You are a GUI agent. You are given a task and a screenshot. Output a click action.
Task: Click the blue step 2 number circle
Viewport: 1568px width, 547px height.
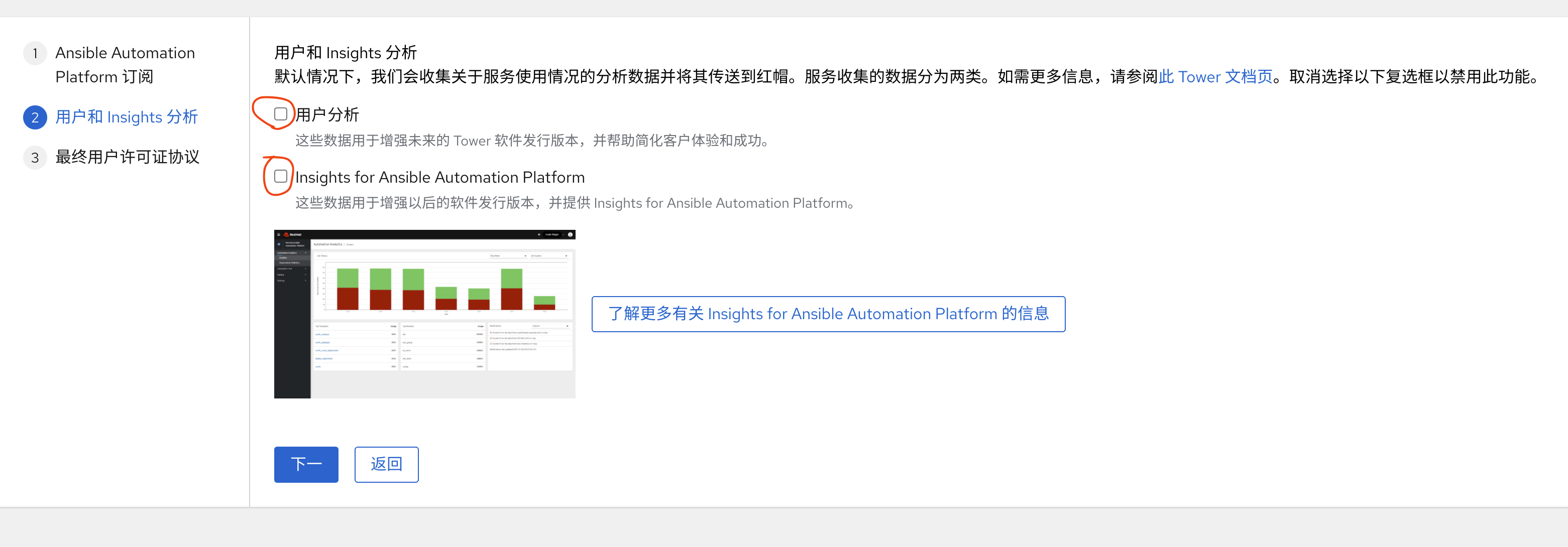coord(35,117)
